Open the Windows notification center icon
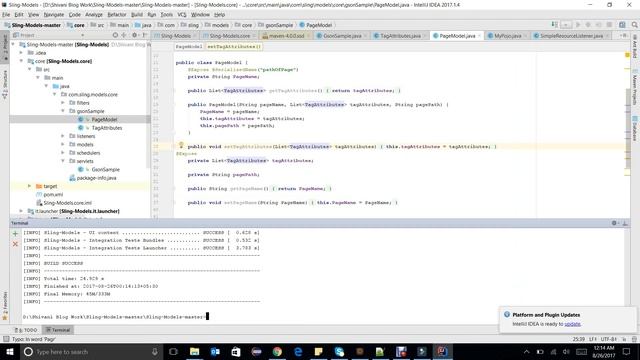 (x=627, y=351)
